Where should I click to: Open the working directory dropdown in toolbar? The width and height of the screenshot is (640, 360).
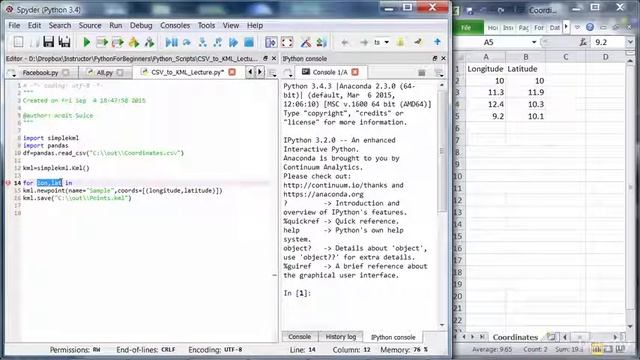(387, 42)
